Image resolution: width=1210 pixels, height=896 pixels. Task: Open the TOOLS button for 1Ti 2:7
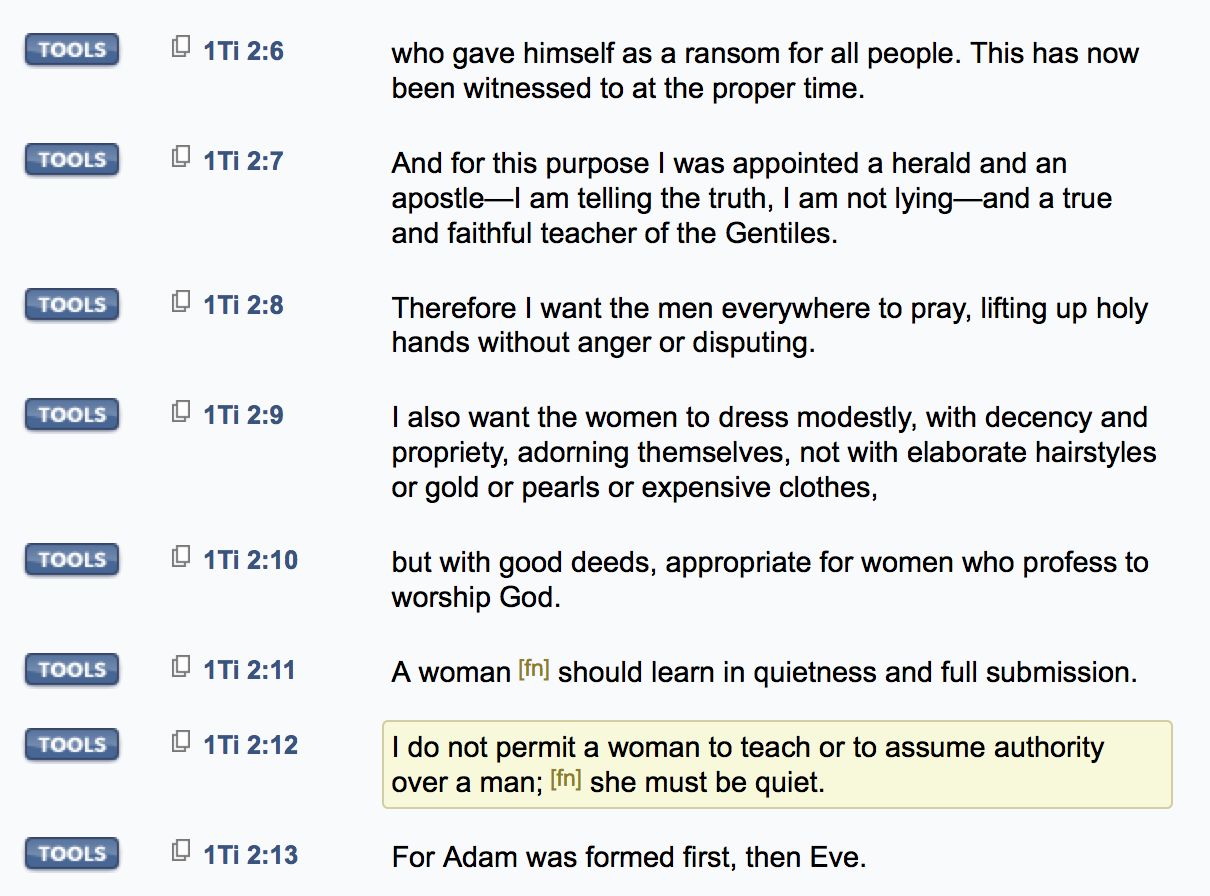[72, 159]
